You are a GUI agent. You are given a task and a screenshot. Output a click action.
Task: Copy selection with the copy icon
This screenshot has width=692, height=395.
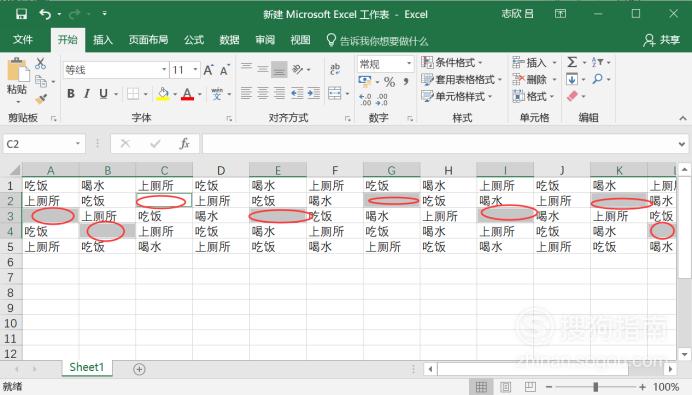pos(41,81)
